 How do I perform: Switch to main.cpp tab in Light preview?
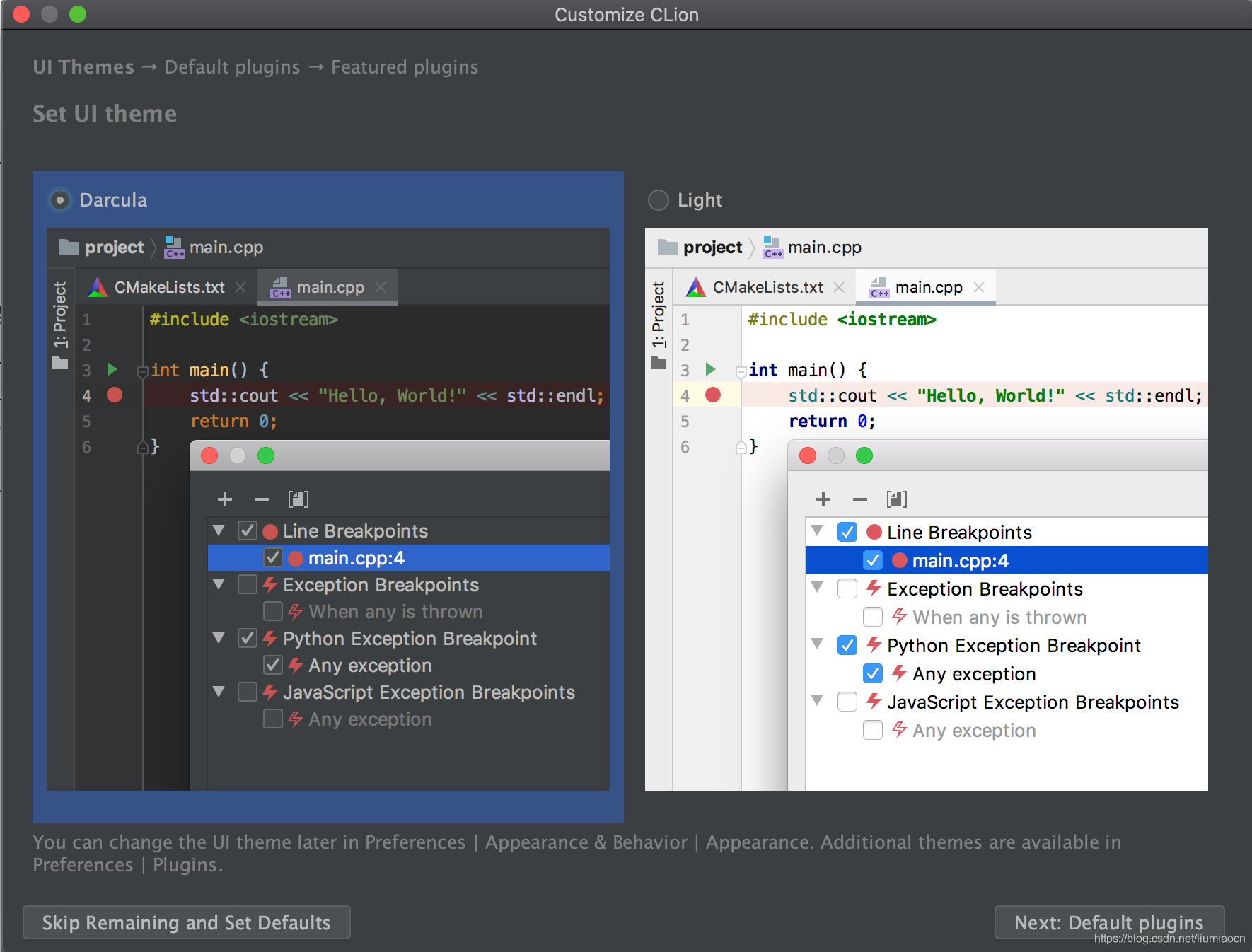coord(928,287)
